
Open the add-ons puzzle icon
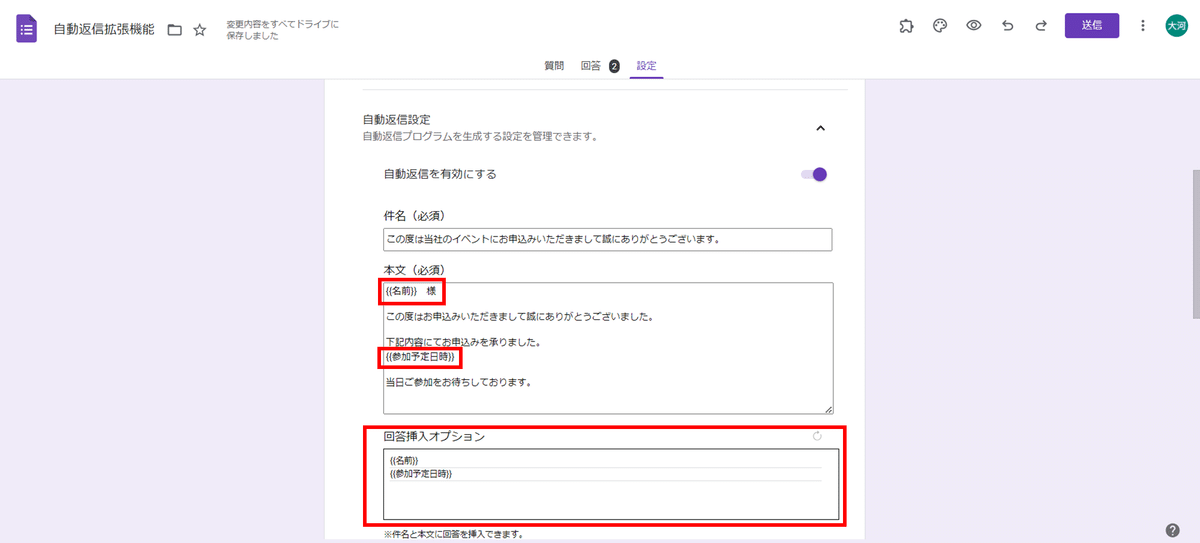[906, 27]
